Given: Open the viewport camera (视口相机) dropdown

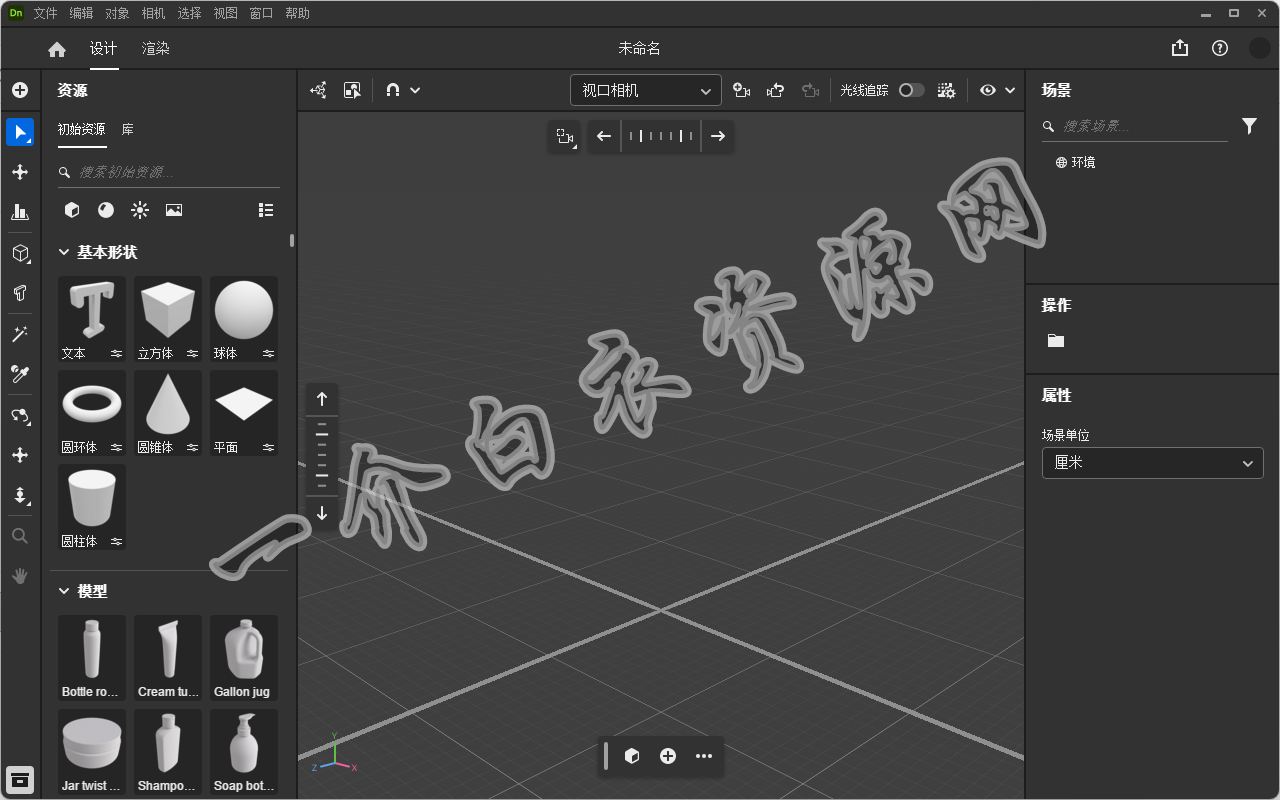Looking at the screenshot, I should click(x=645, y=90).
